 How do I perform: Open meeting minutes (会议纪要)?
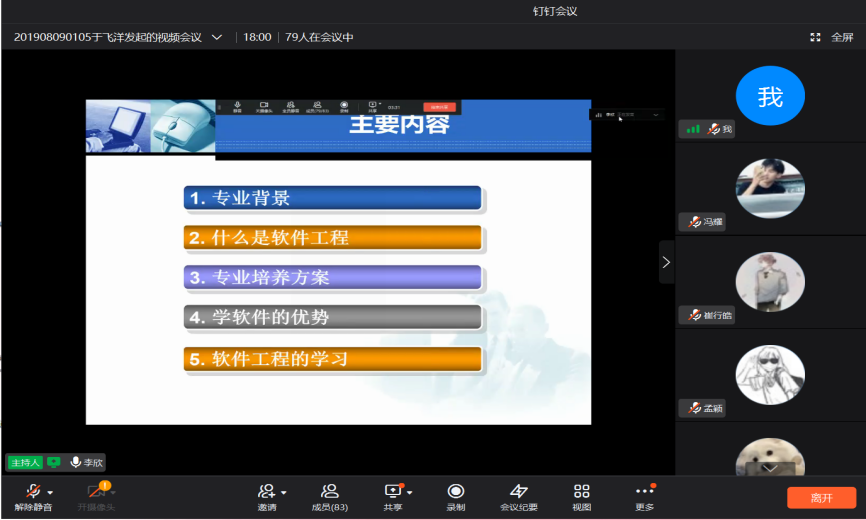point(519,491)
